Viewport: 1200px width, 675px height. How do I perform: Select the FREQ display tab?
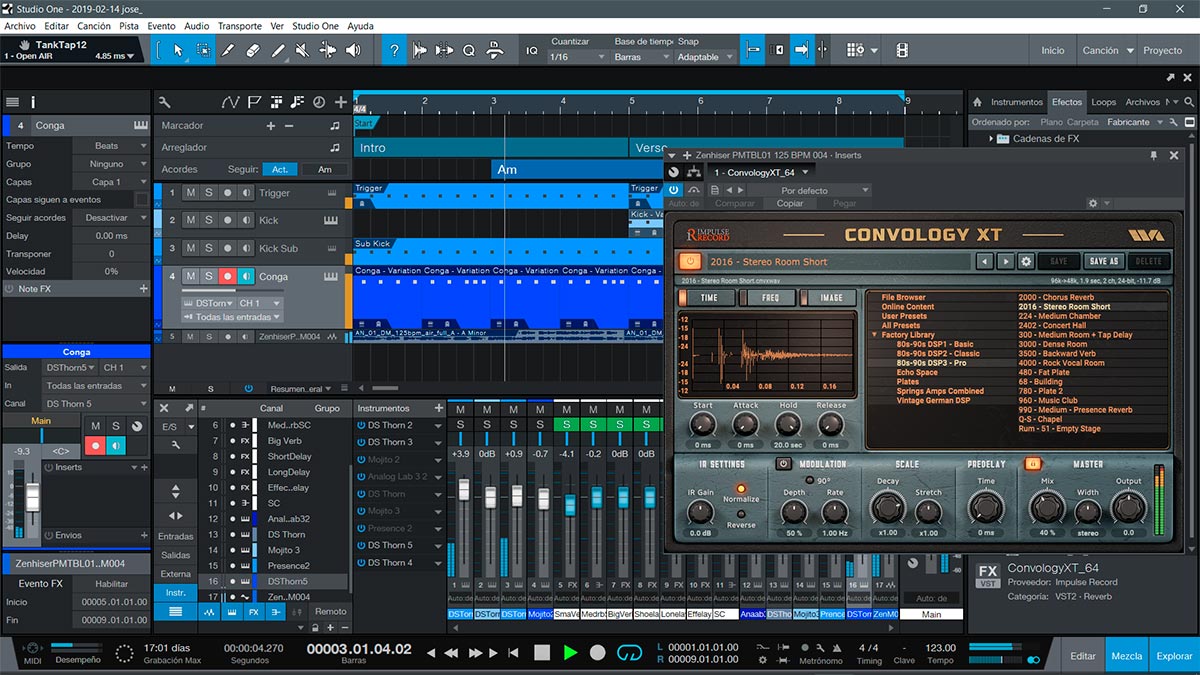pyautogui.click(x=770, y=297)
